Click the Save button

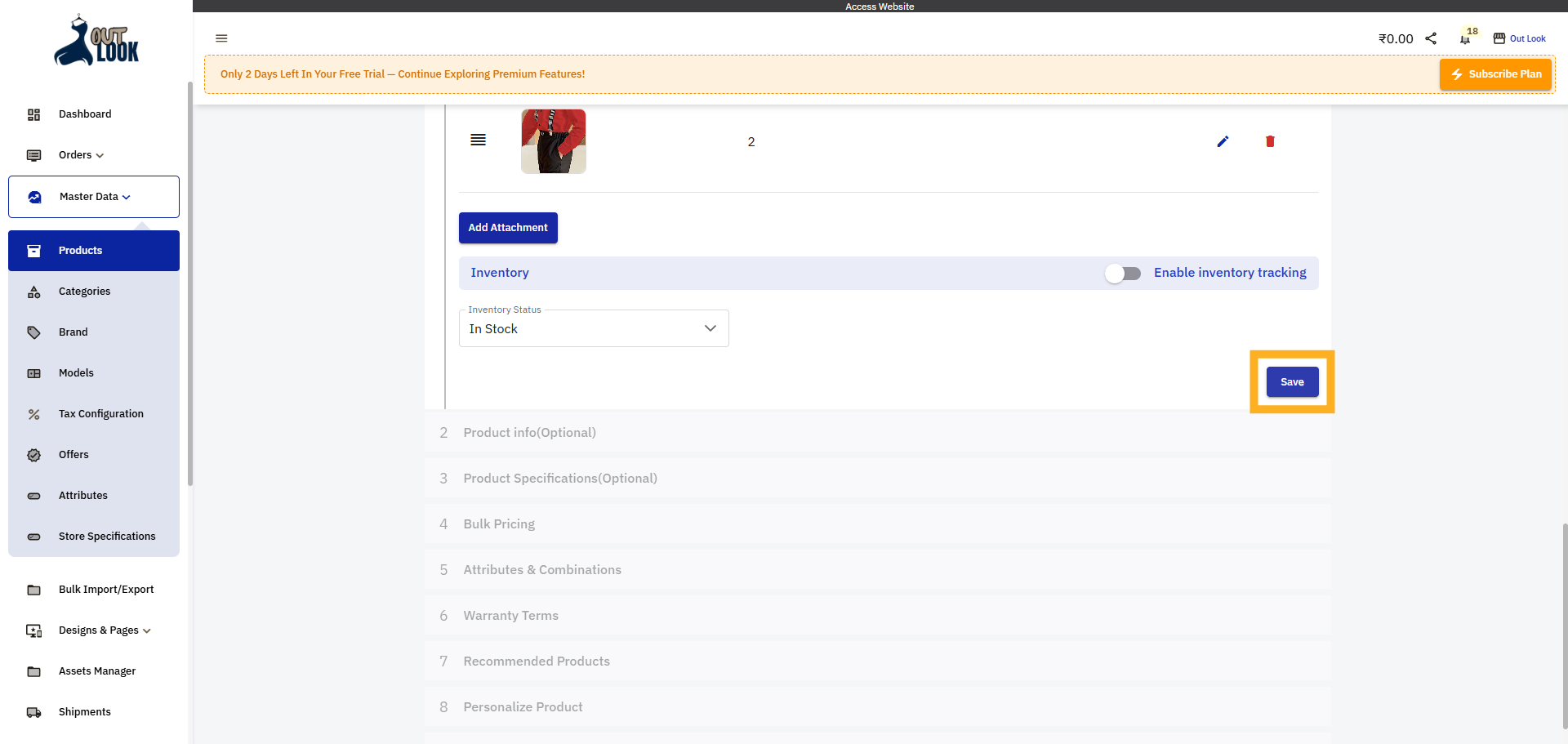[x=1292, y=382]
